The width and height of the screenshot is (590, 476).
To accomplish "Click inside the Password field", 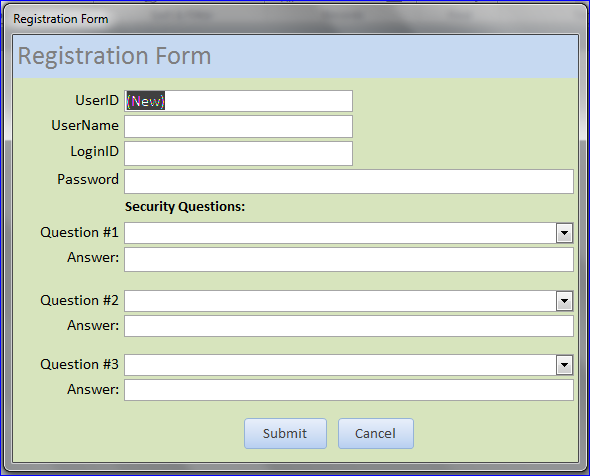I will point(349,181).
